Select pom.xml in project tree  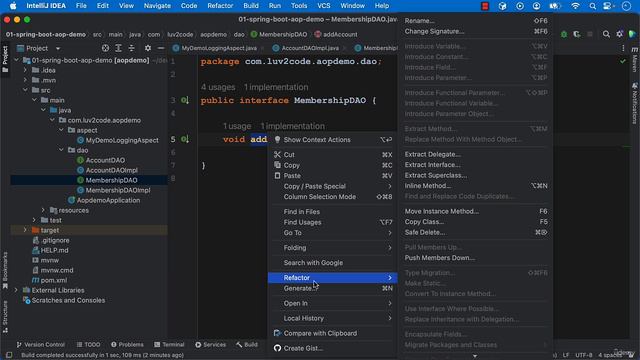(x=53, y=280)
